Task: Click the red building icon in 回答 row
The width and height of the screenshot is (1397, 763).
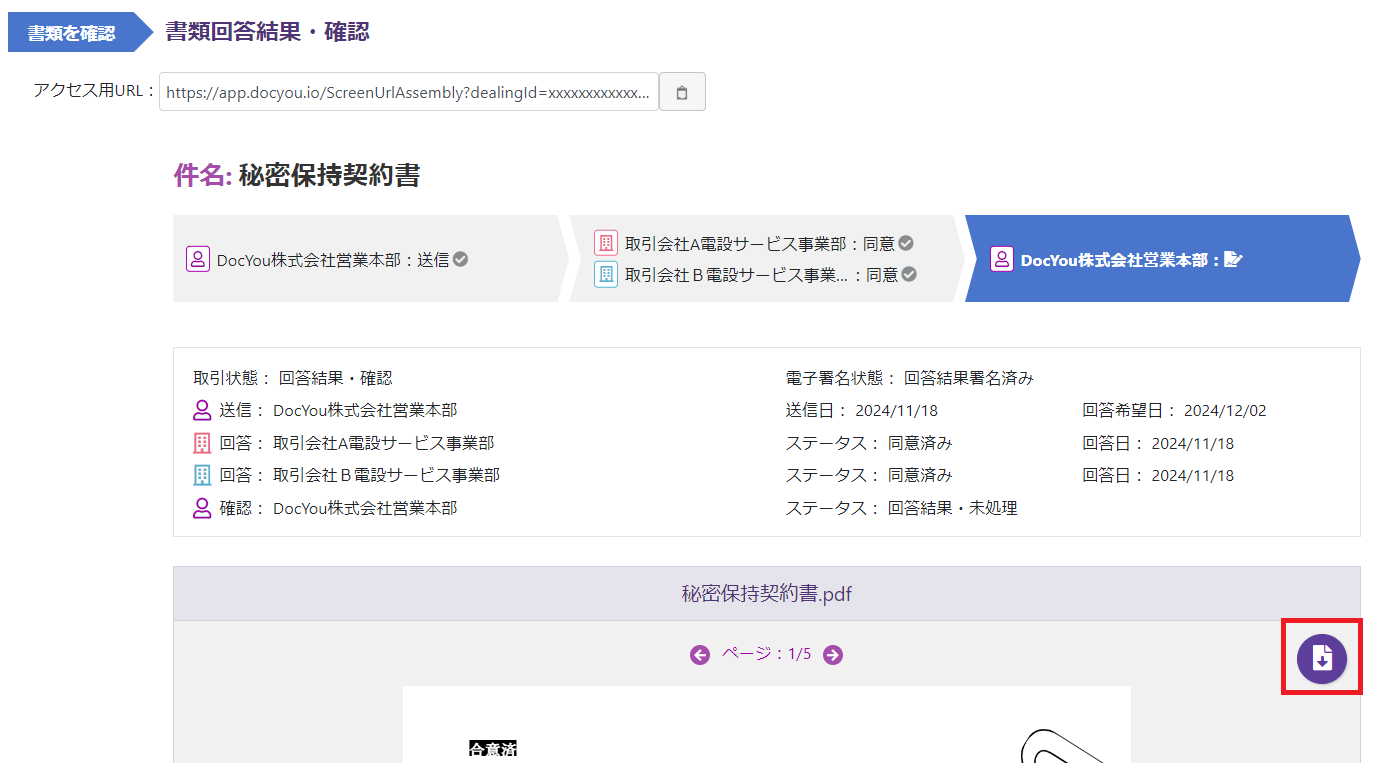Action: coord(202,443)
